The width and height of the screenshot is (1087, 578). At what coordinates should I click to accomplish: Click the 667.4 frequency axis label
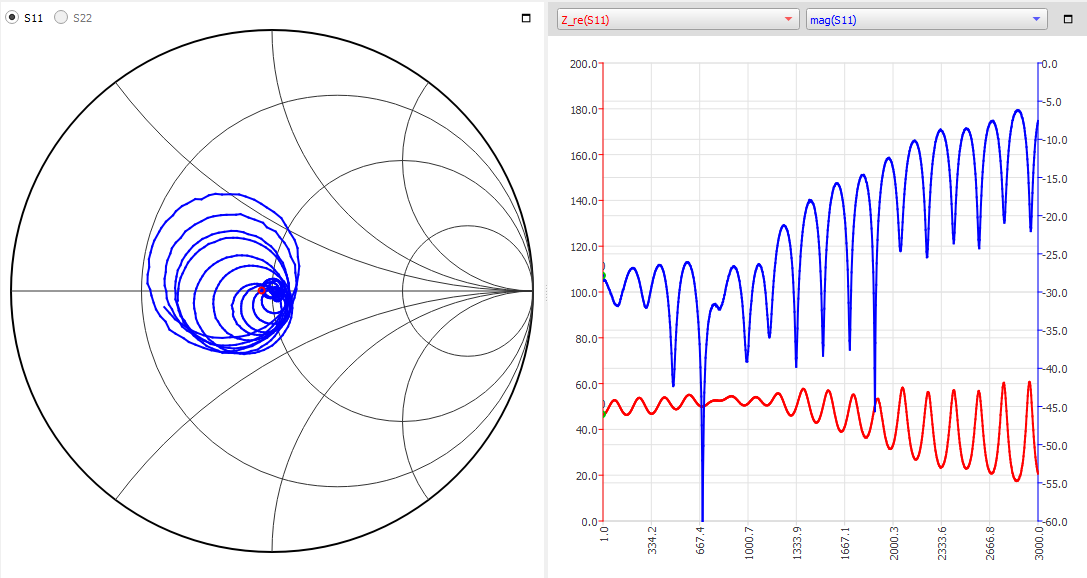point(700,541)
